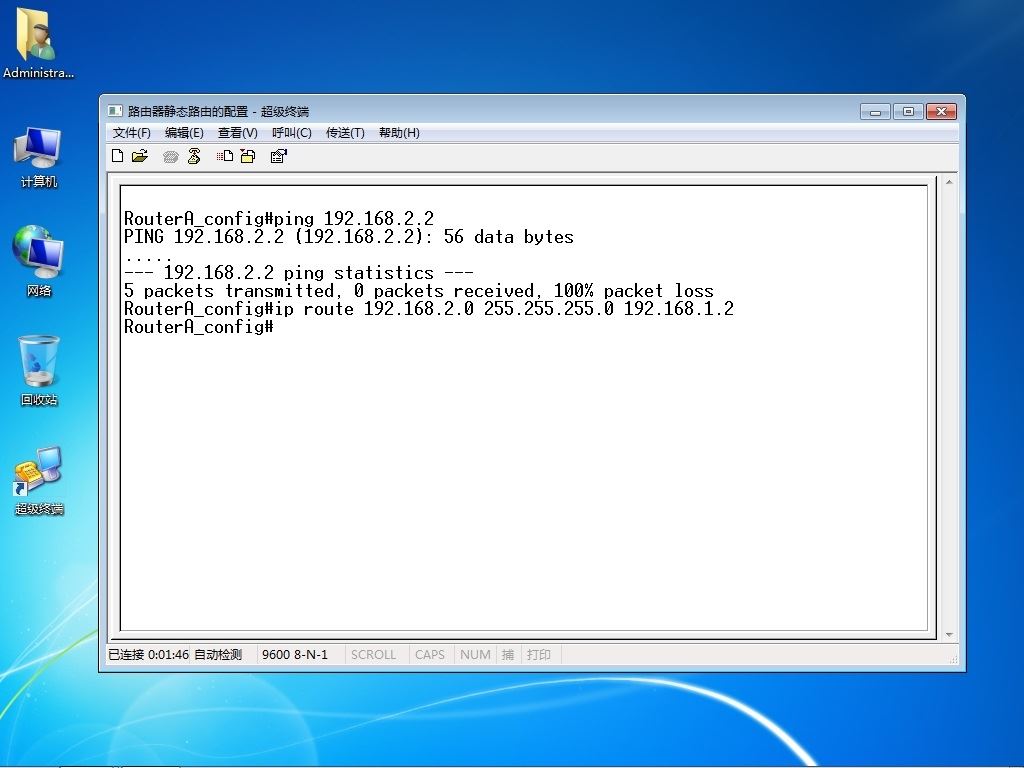
Task: Select the Administrator folder desktop icon
Action: 38,44
